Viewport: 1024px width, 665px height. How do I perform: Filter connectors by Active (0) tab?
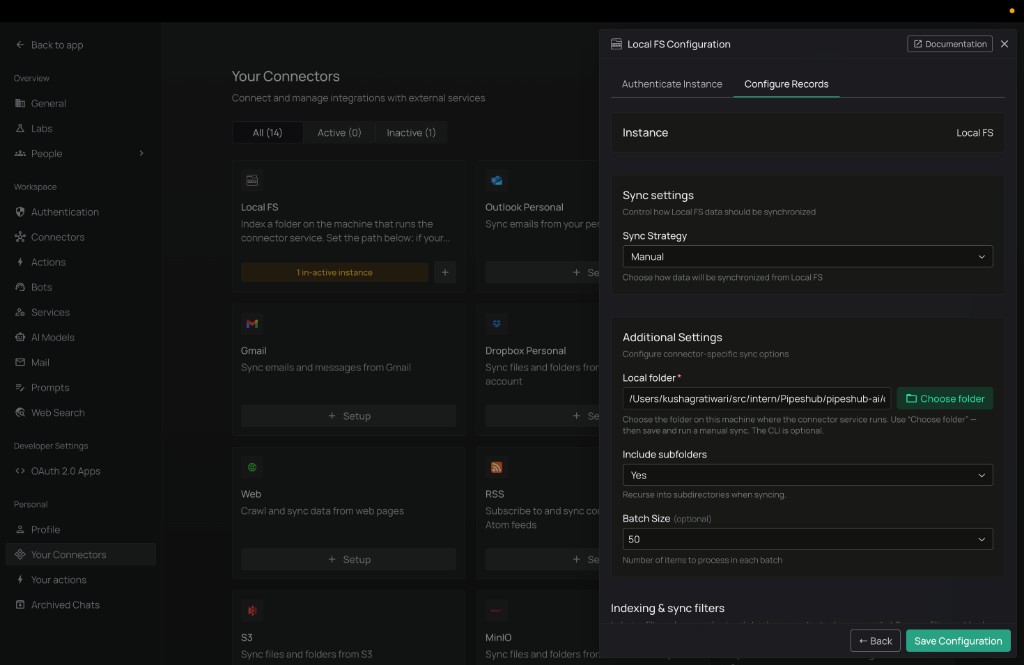339,133
